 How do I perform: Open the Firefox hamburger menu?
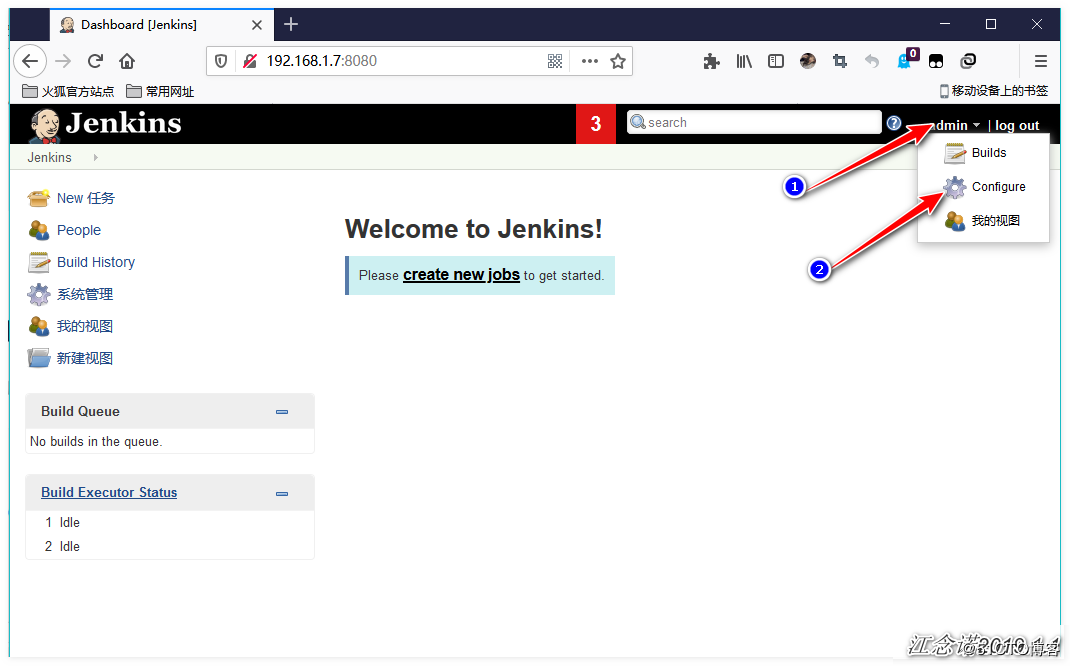point(1041,61)
